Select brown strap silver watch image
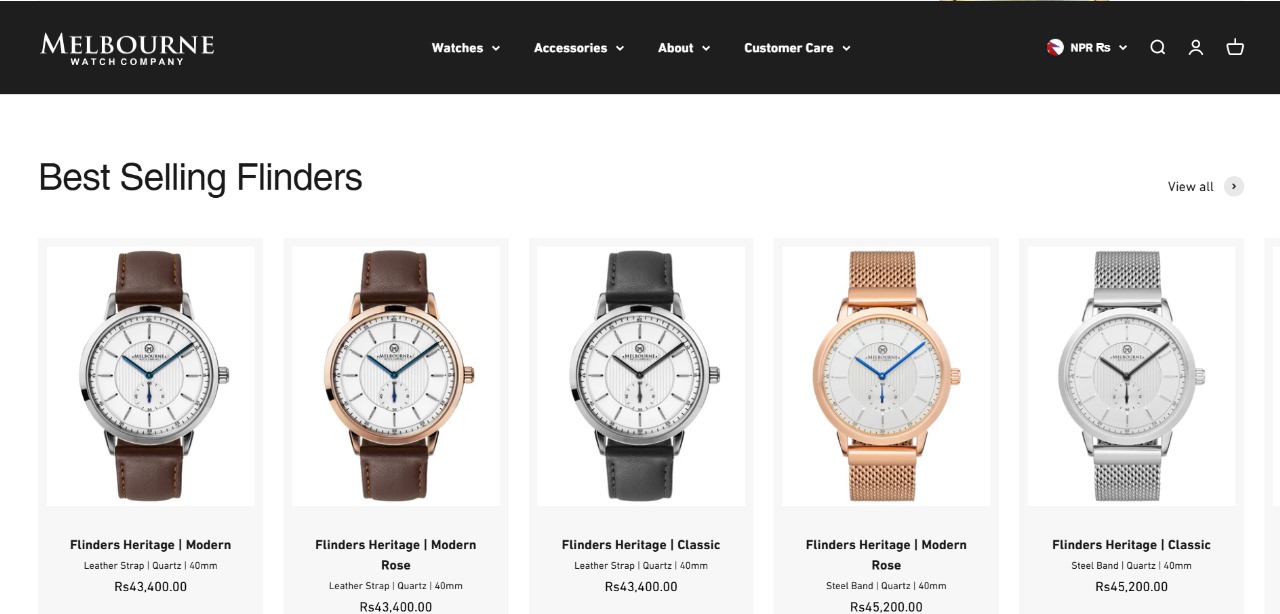Screen dimensions: 1280x614 point(150,376)
